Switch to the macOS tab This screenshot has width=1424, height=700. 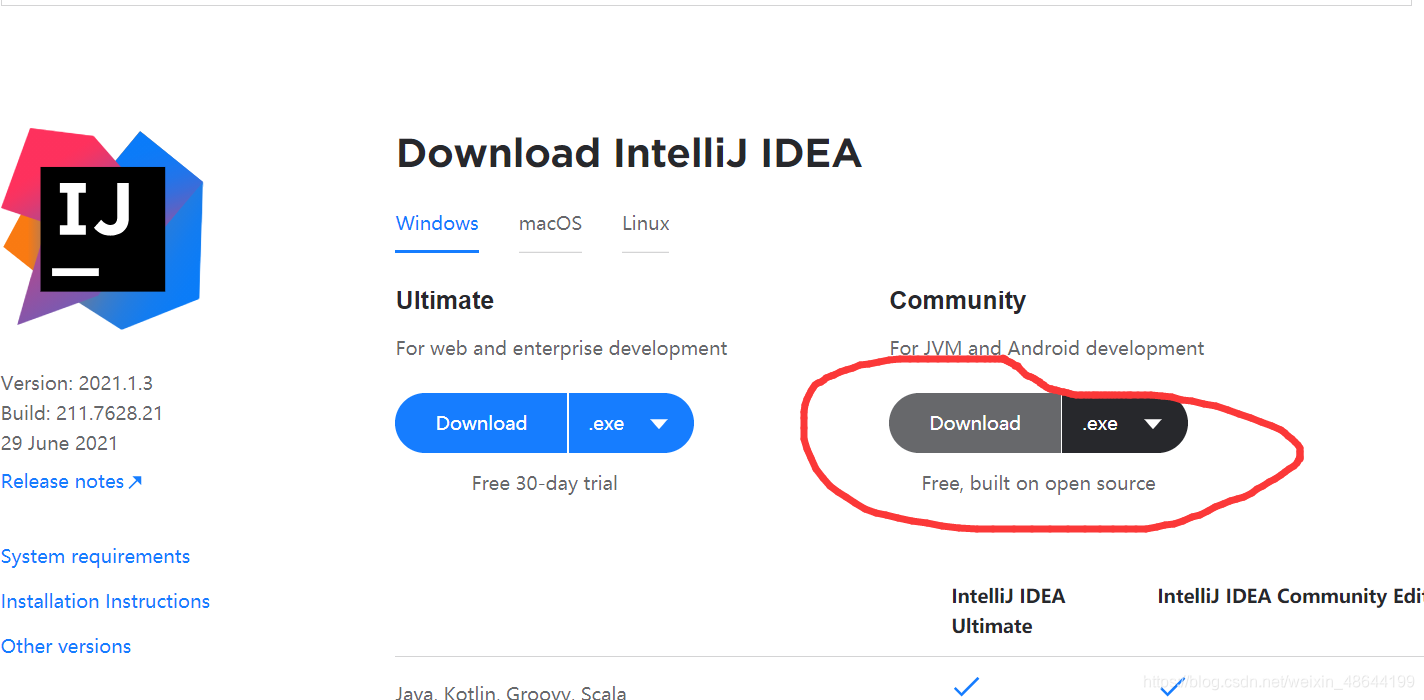(550, 224)
